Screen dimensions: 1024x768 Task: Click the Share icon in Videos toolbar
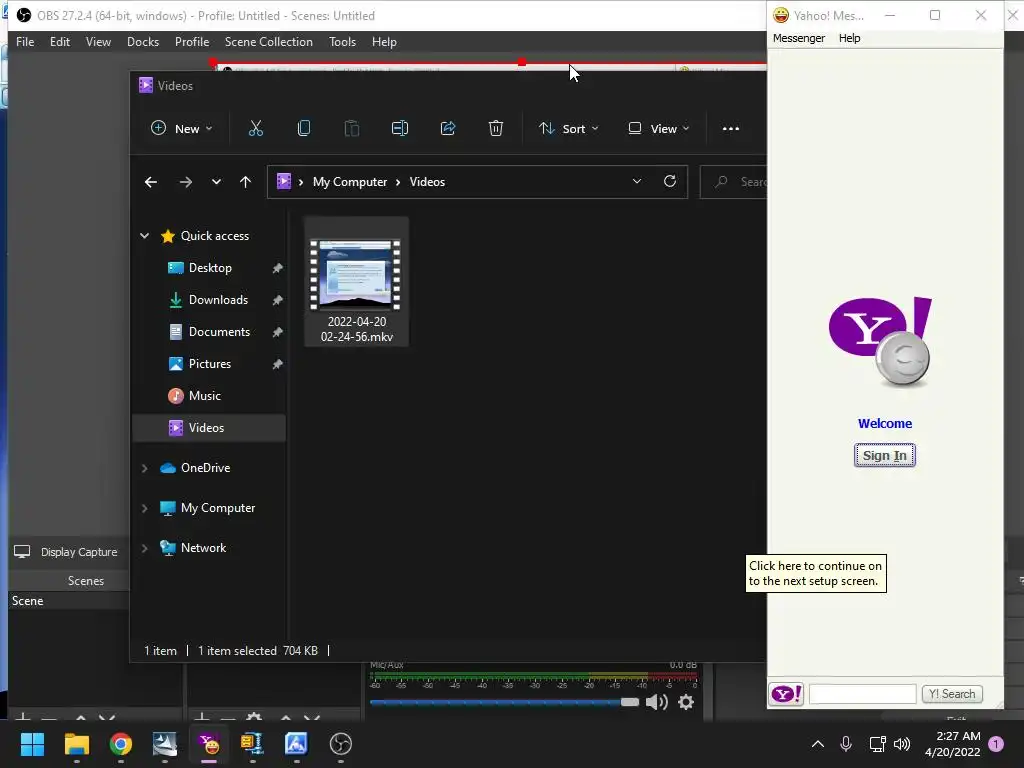coord(448,129)
